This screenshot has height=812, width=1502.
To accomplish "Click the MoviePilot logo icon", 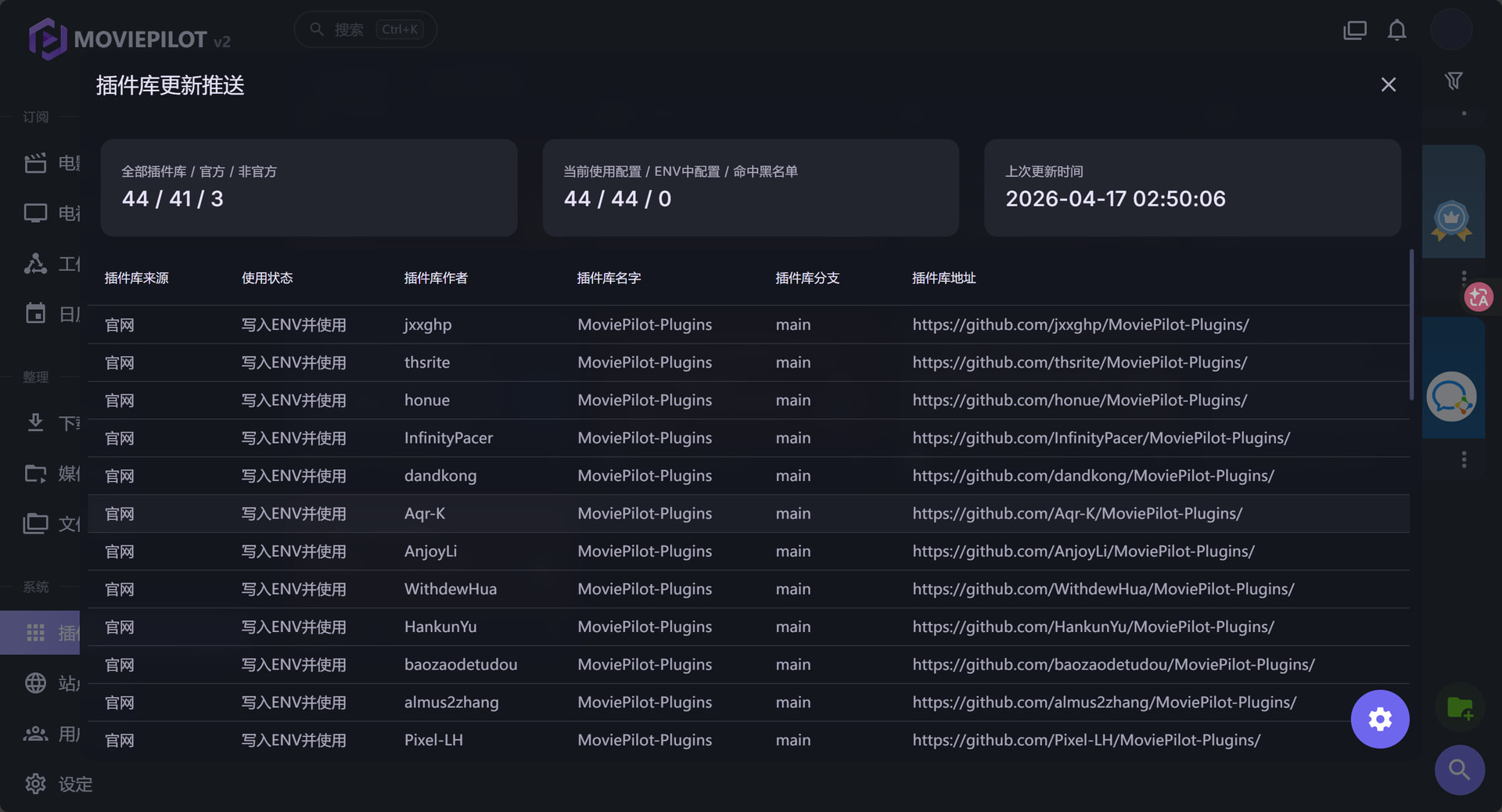I will tap(47, 38).
